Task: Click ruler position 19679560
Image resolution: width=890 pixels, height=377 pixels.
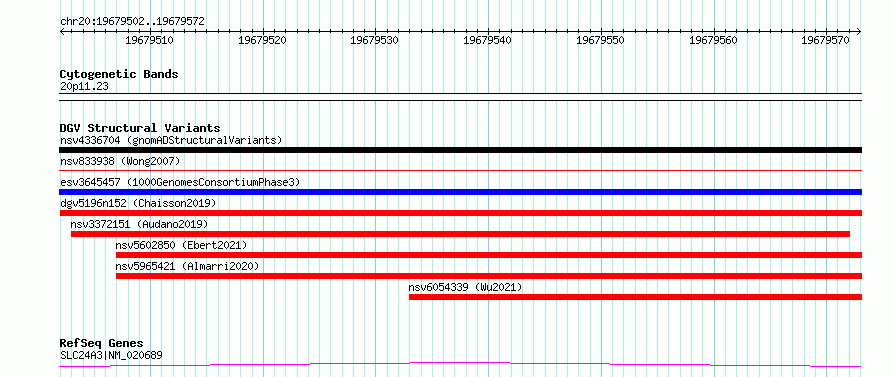Action: (713, 40)
